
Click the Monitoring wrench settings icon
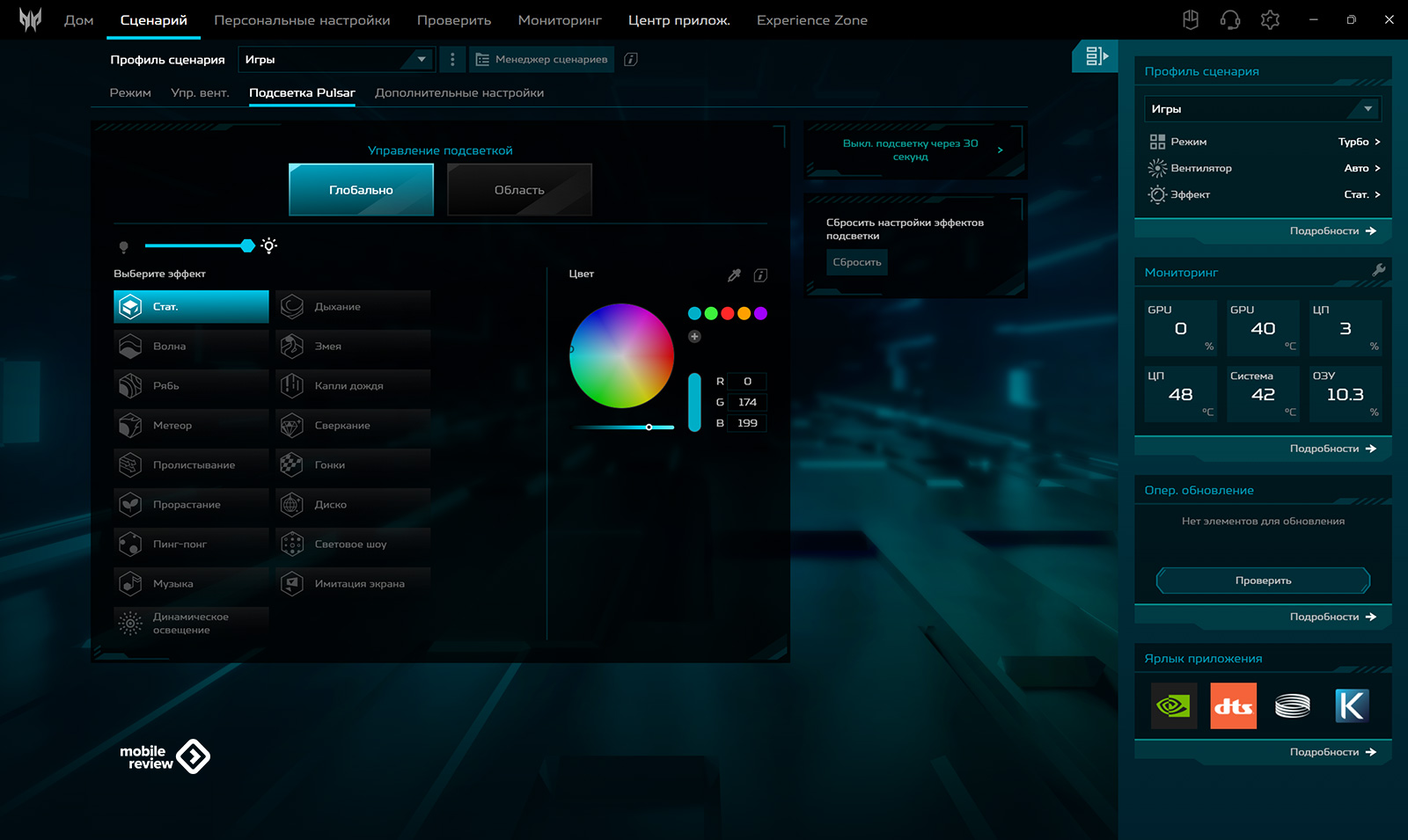[x=1378, y=271]
